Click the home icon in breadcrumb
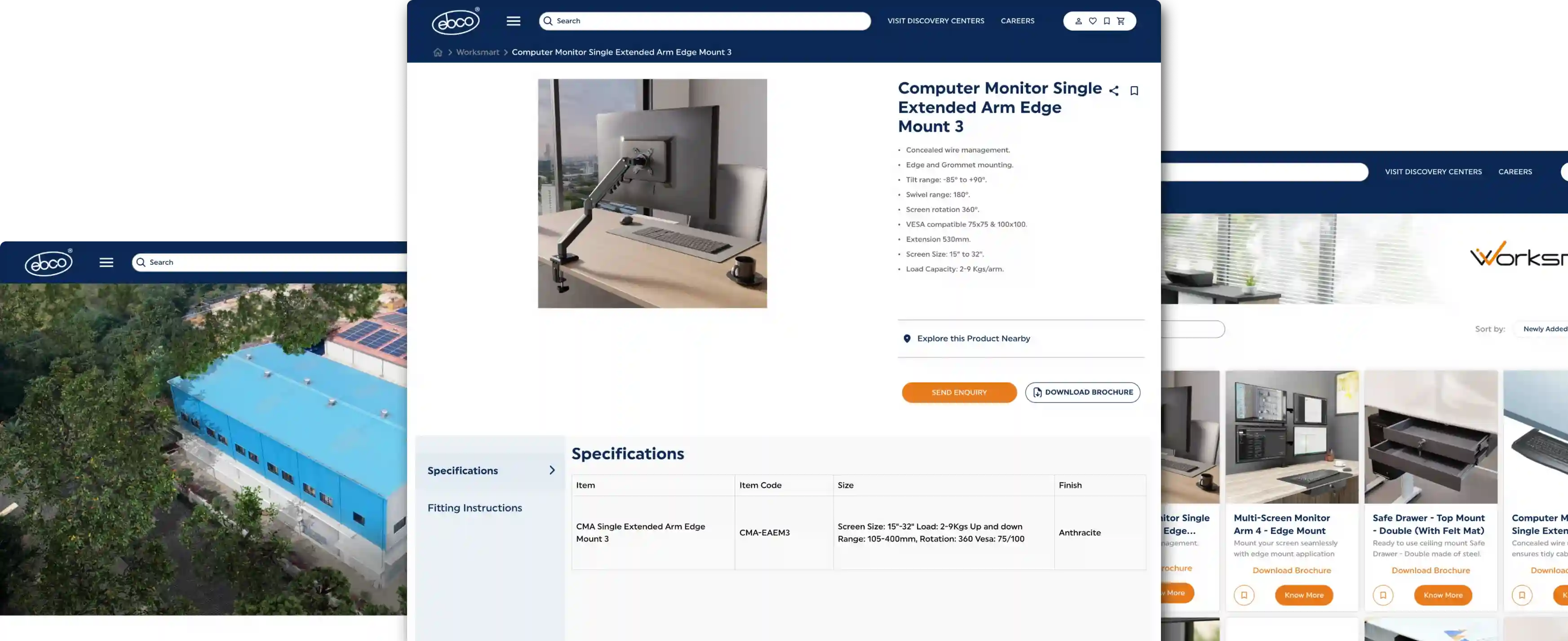This screenshot has height=641, width=1568. [438, 52]
